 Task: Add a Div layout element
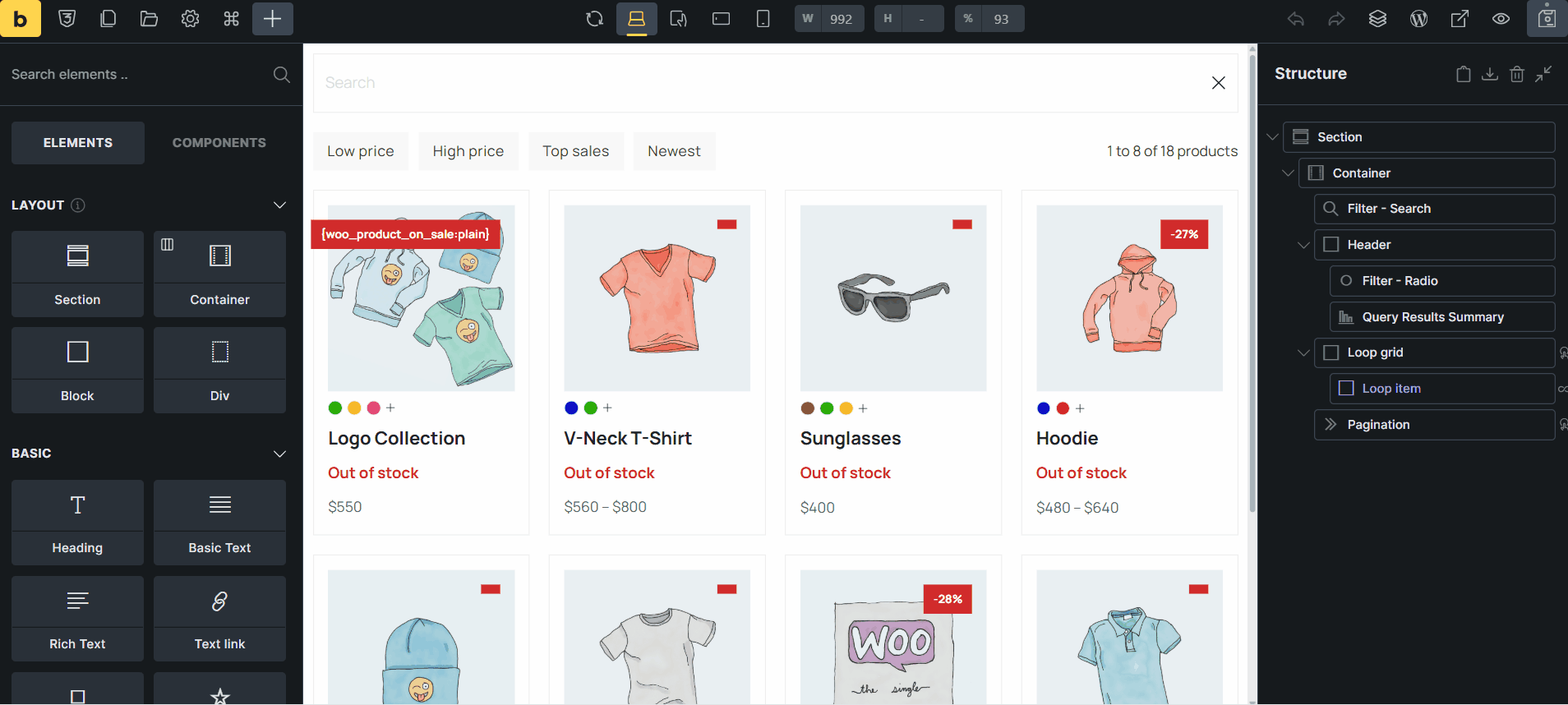point(219,370)
